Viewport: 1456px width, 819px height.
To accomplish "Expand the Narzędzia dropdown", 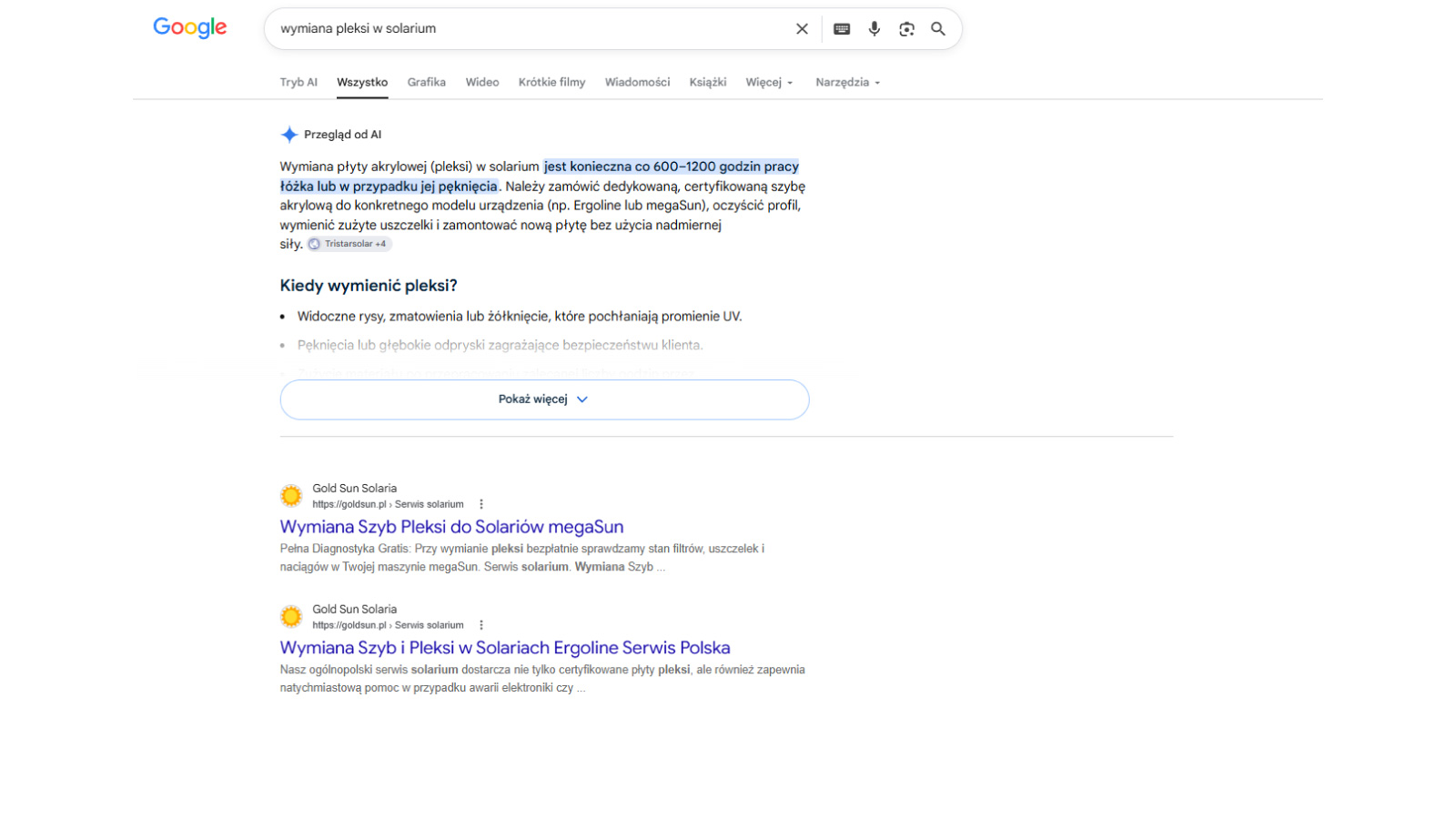I will click(x=848, y=82).
